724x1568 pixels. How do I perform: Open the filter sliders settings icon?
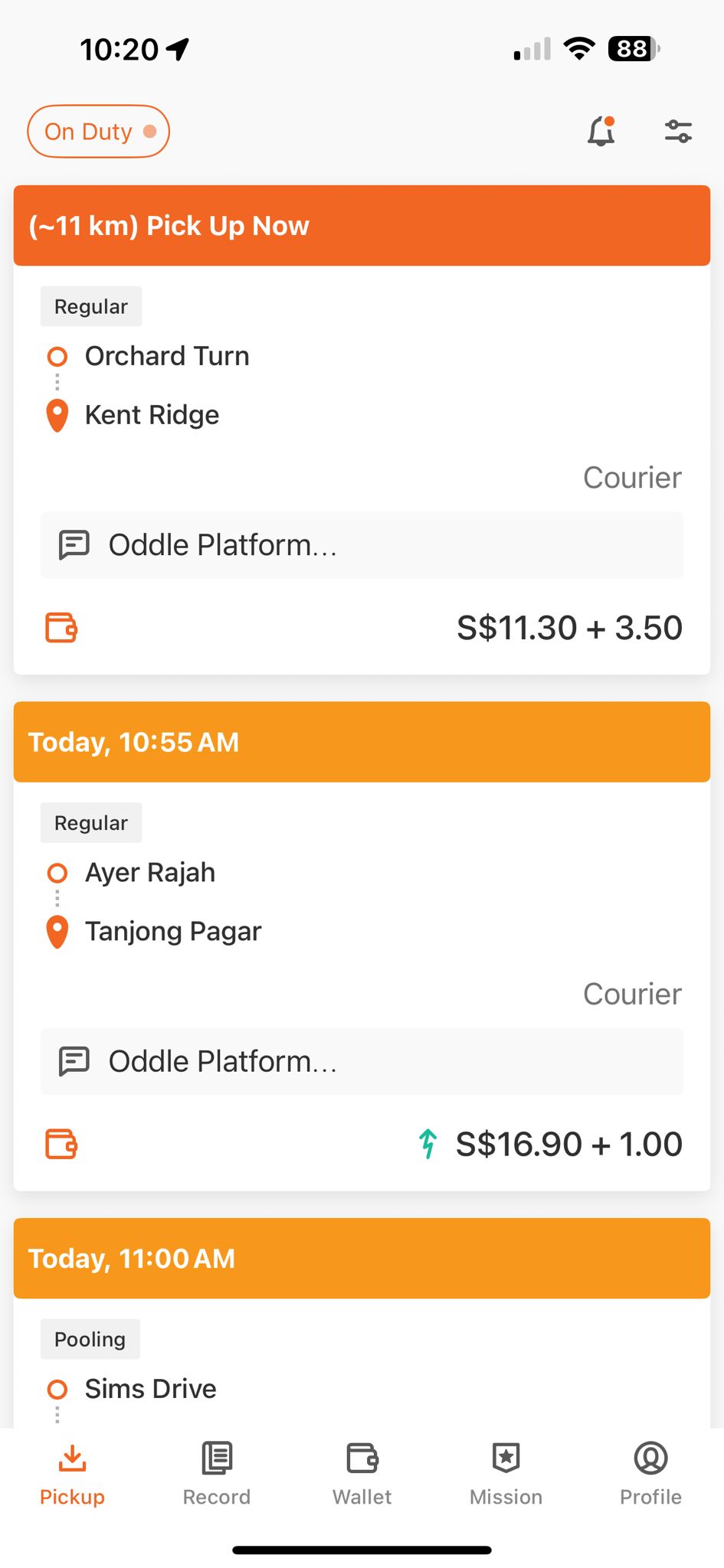click(x=678, y=132)
